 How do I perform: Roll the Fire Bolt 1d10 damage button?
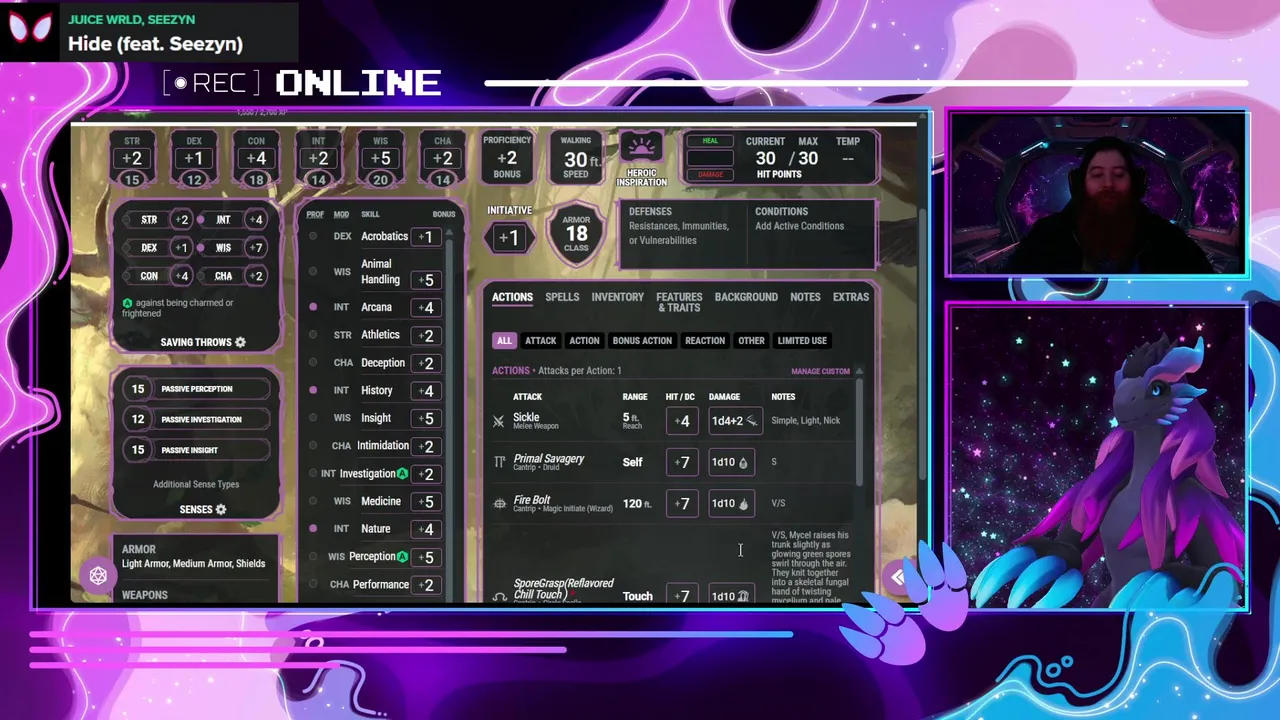[x=730, y=504]
